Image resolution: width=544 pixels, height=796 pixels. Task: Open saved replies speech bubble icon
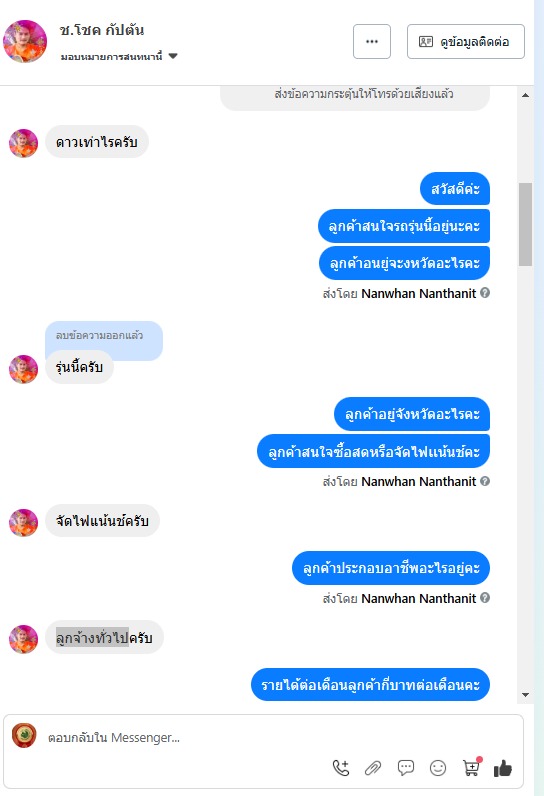(x=405, y=768)
